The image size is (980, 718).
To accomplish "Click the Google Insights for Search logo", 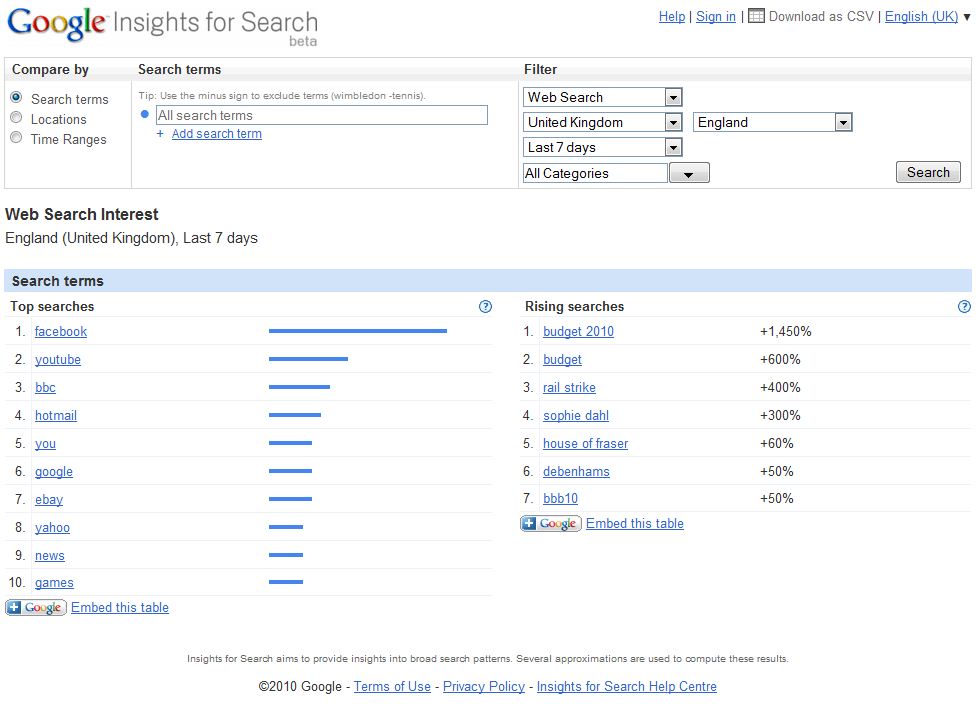I will click(162, 26).
